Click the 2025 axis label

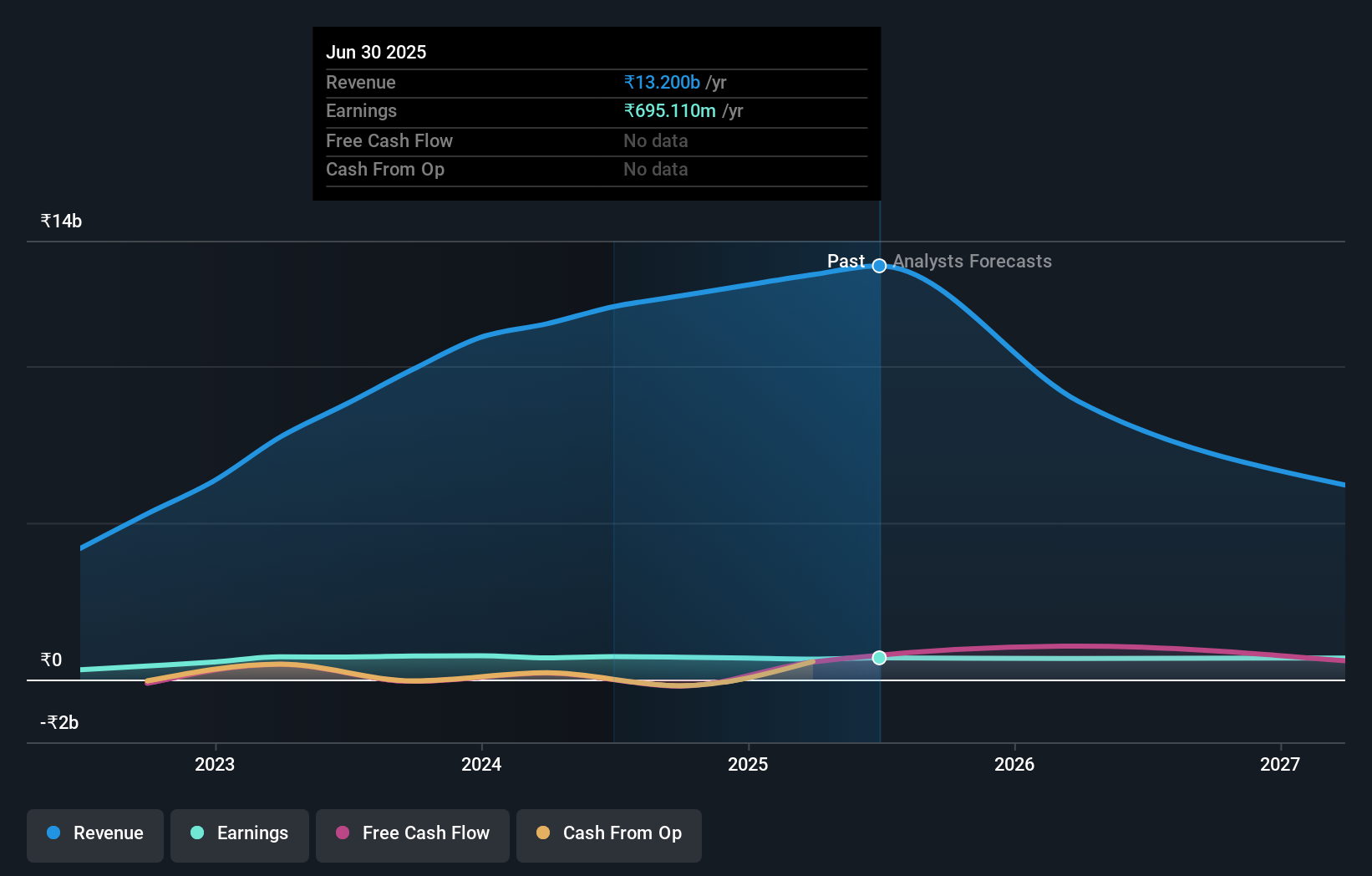(748, 764)
